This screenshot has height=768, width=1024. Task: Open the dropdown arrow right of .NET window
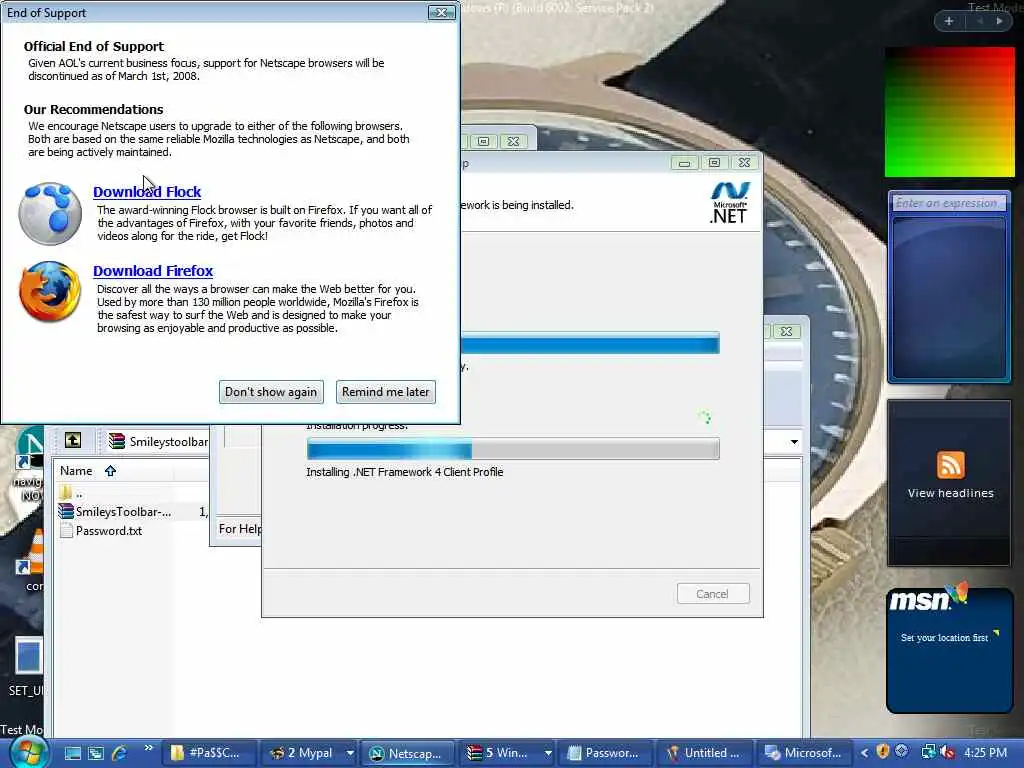pyautogui.click(x=794, y=442)
